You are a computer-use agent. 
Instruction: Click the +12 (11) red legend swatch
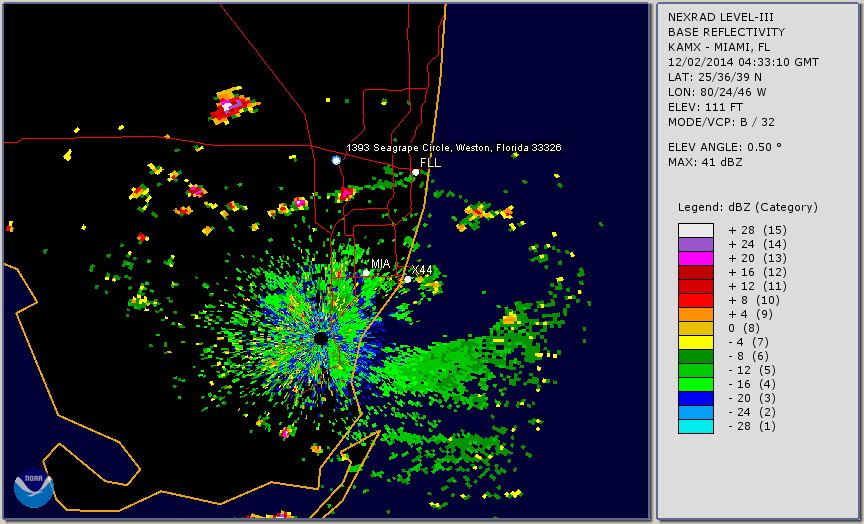[x=696, y=287]
